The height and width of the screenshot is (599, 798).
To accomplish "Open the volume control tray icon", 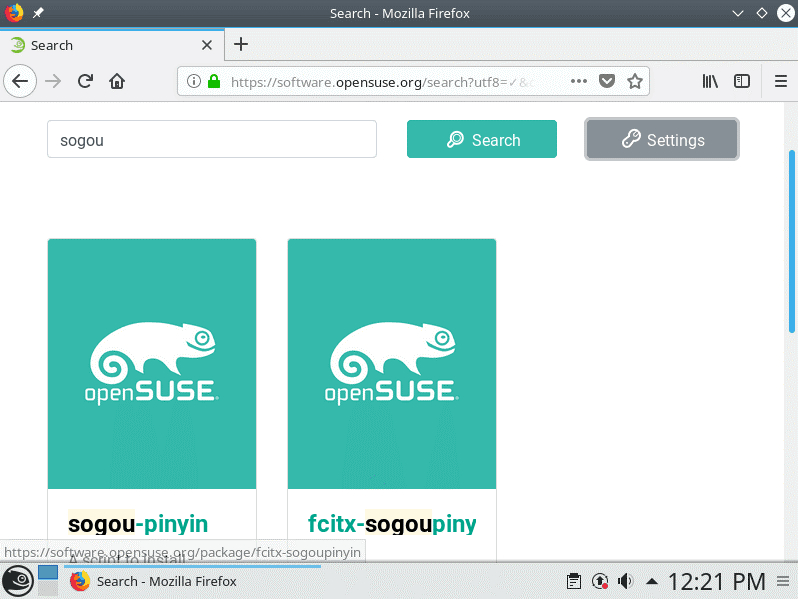I will (625, 581).
